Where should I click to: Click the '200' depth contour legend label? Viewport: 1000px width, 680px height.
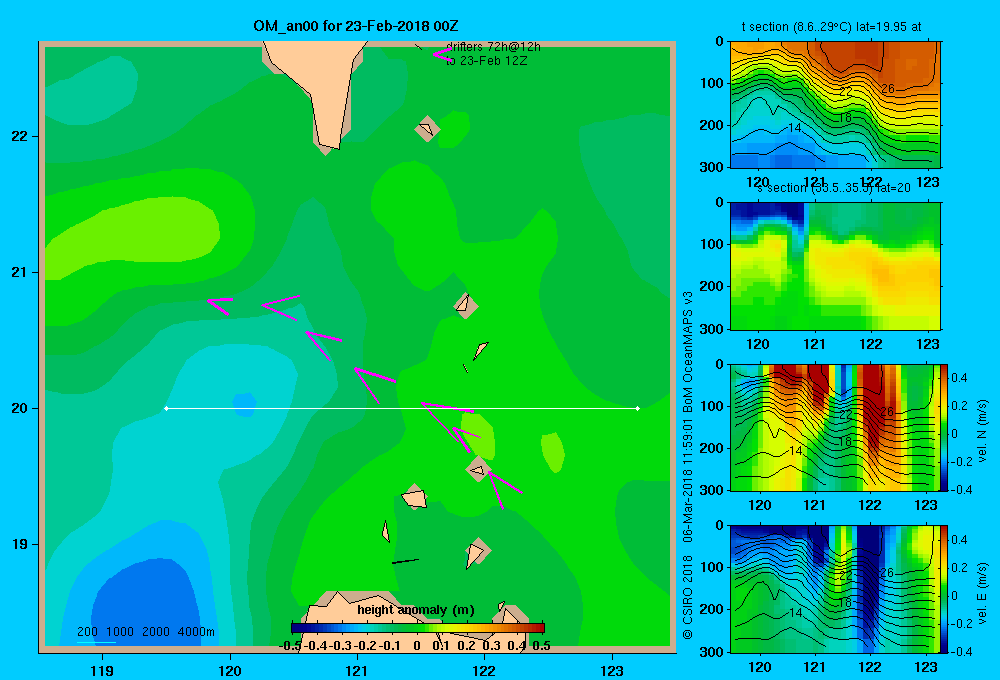coord(87,632)
